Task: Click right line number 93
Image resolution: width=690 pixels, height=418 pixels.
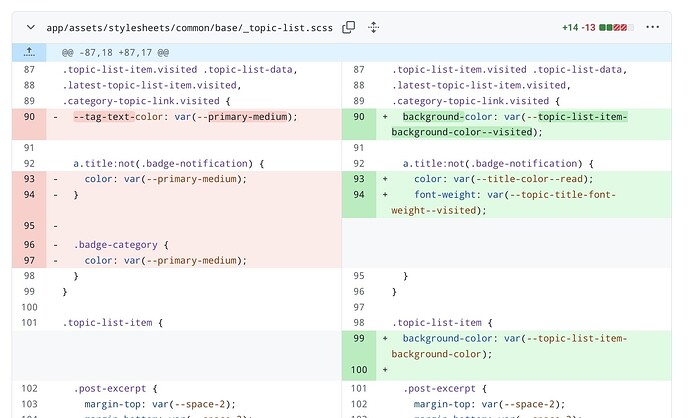Action: tap(359, 179)
